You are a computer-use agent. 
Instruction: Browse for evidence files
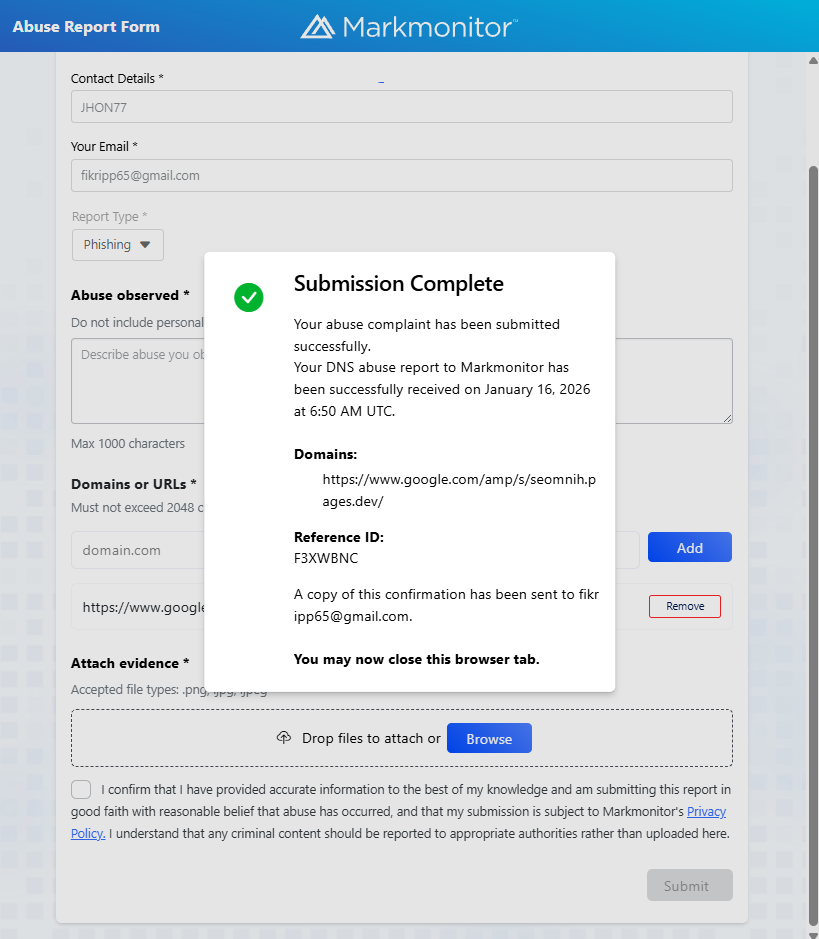488,739
